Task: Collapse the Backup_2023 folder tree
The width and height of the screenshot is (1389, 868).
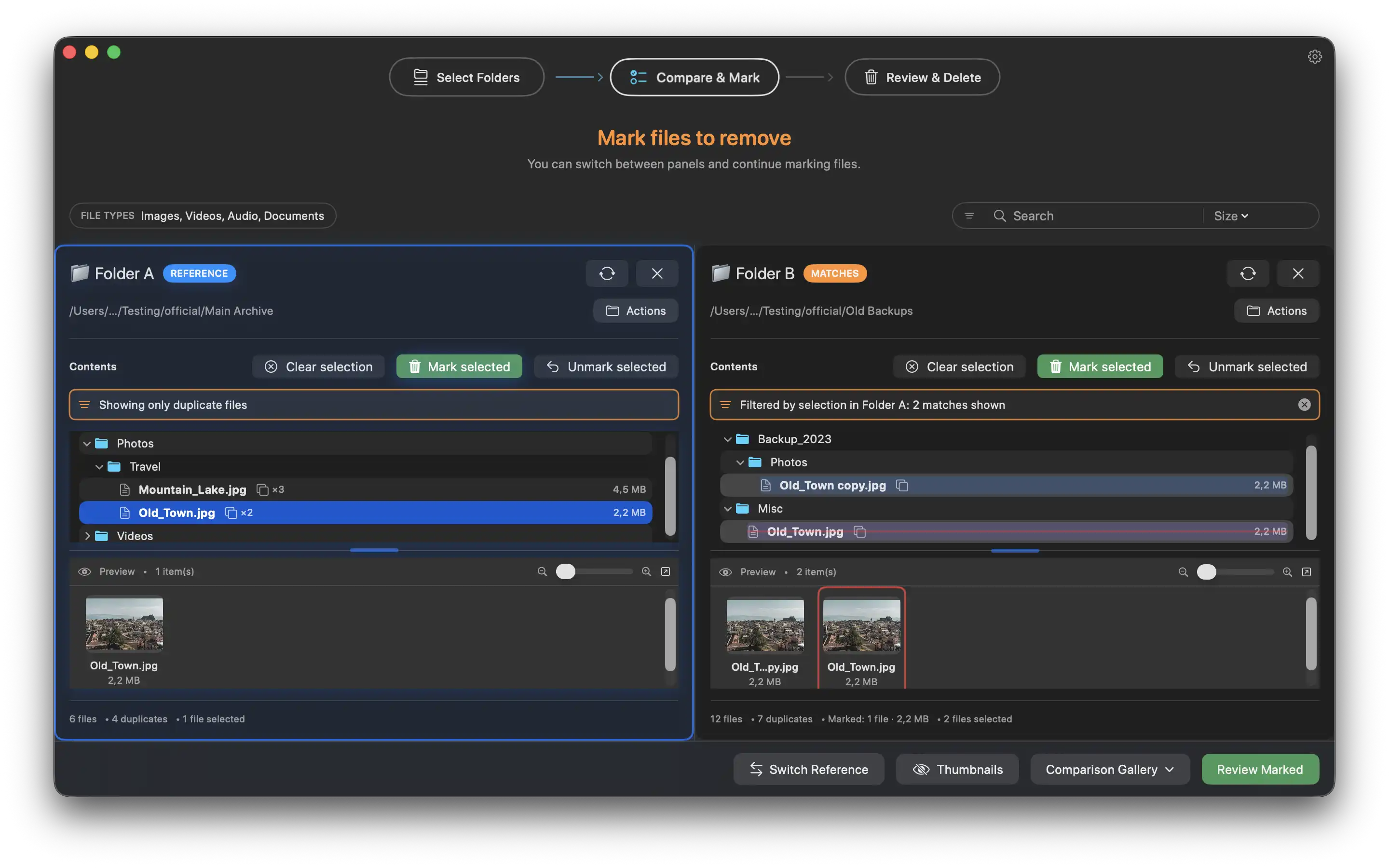Action: pyautogui.click(x=727, y=439)
